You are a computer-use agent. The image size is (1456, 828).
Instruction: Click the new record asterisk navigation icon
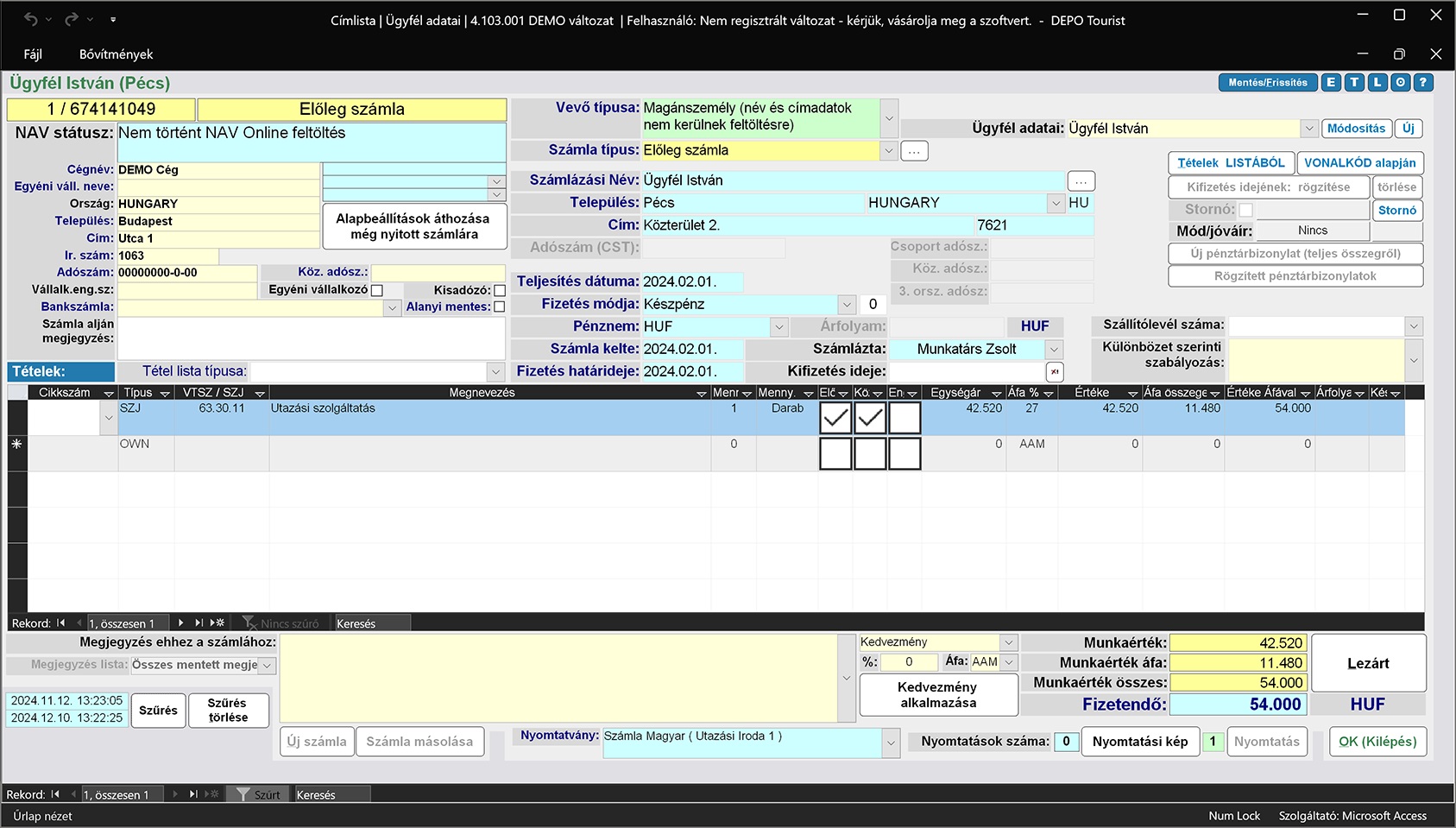point(217,623)
